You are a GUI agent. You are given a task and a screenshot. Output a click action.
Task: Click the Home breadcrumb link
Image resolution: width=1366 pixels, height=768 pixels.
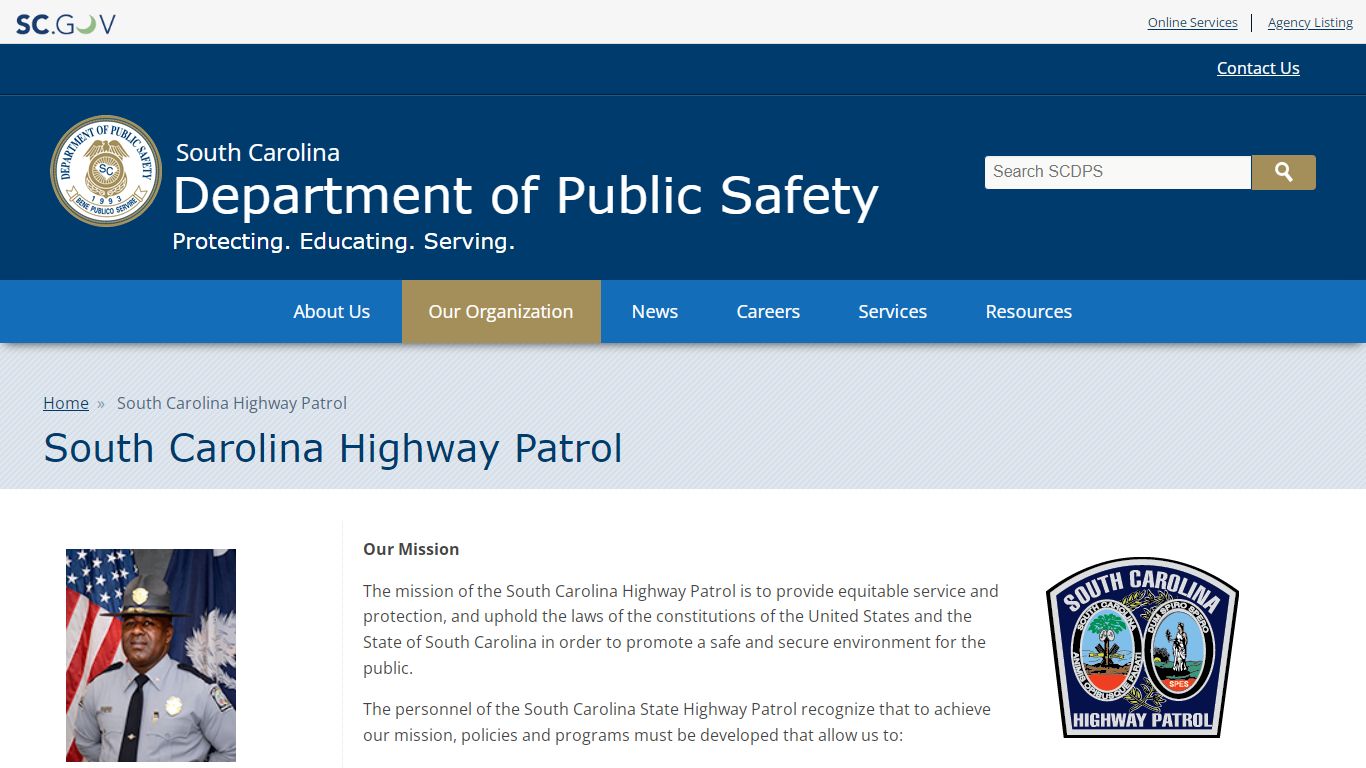click(x=66, y=403)
